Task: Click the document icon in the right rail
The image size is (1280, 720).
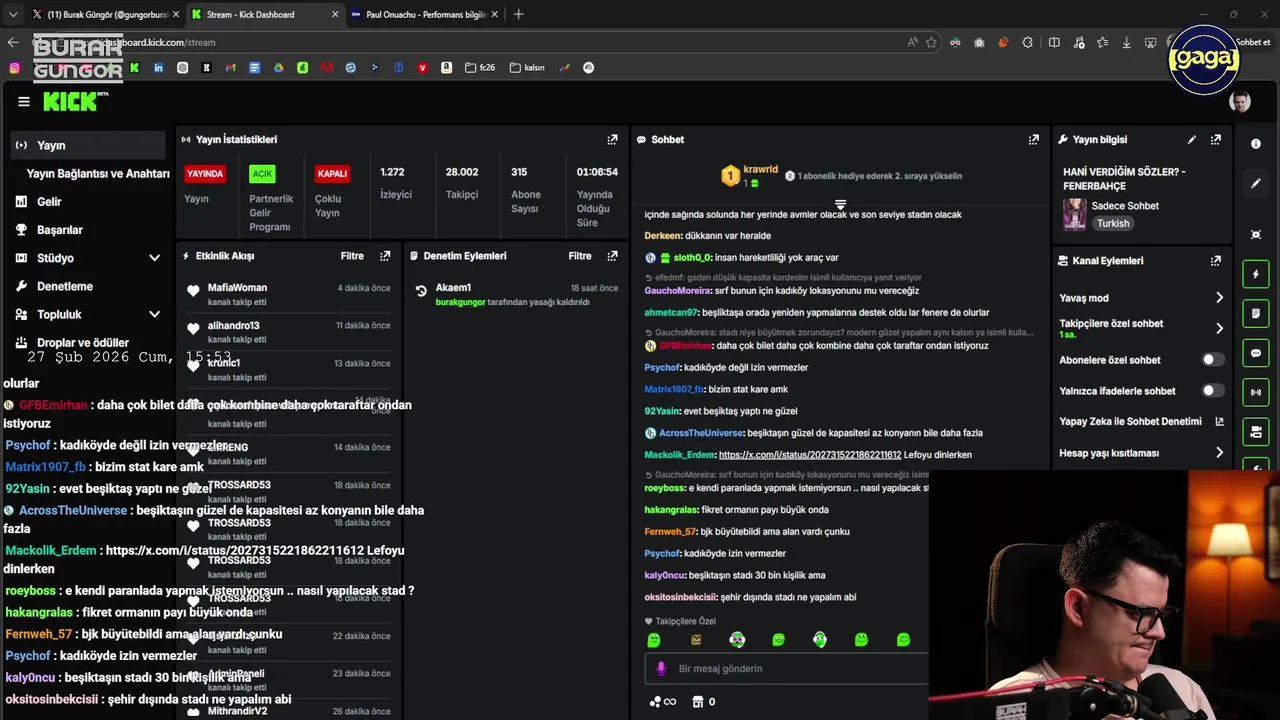Action: [1256, 314]
